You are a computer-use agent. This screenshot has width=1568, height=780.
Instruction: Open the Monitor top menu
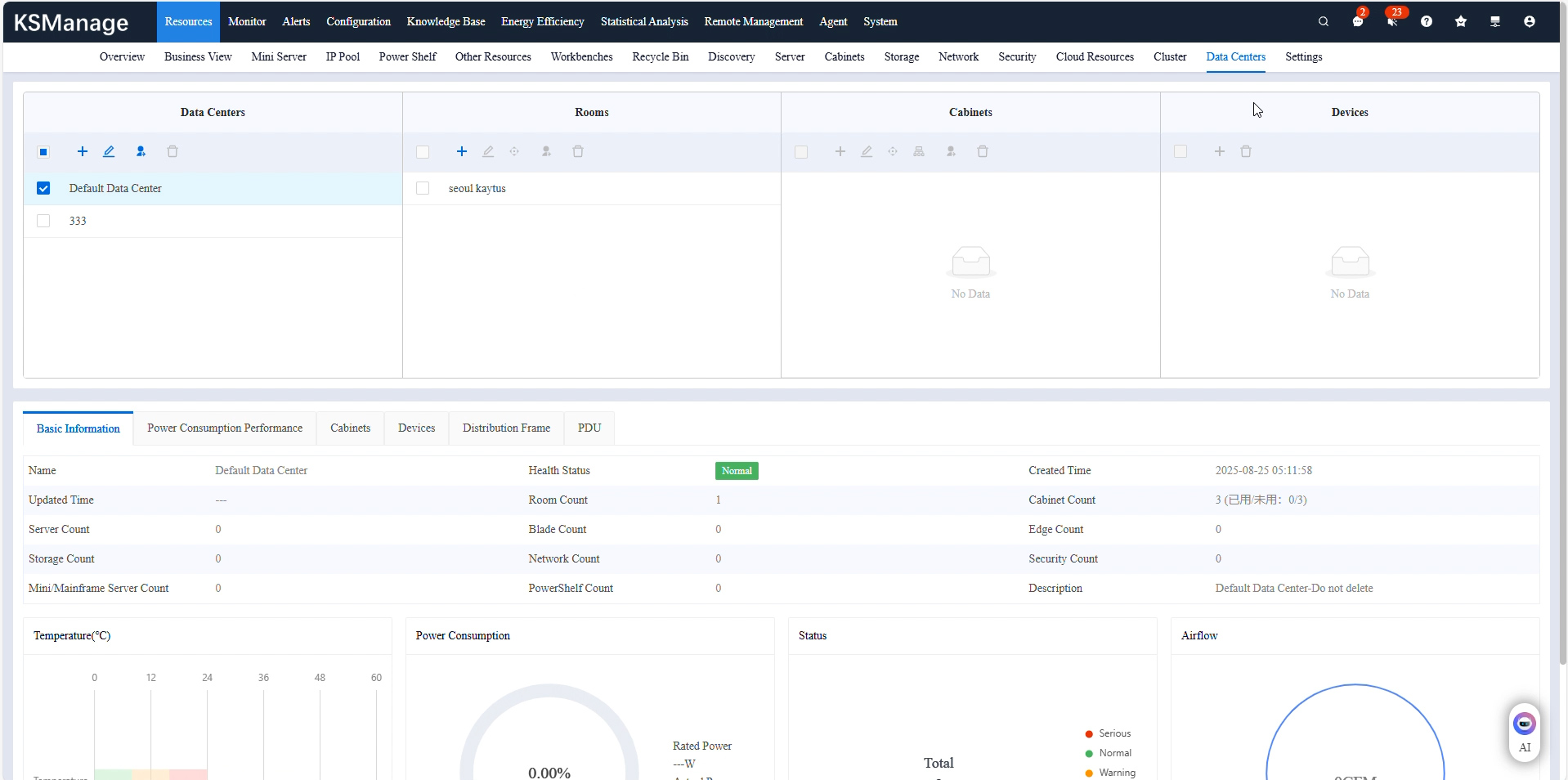(x=247, y=22)
